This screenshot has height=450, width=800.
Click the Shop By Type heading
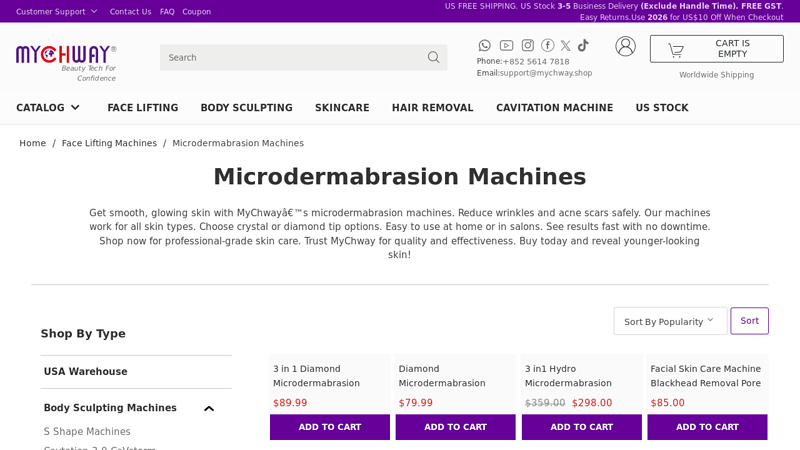tap(83, 334)
